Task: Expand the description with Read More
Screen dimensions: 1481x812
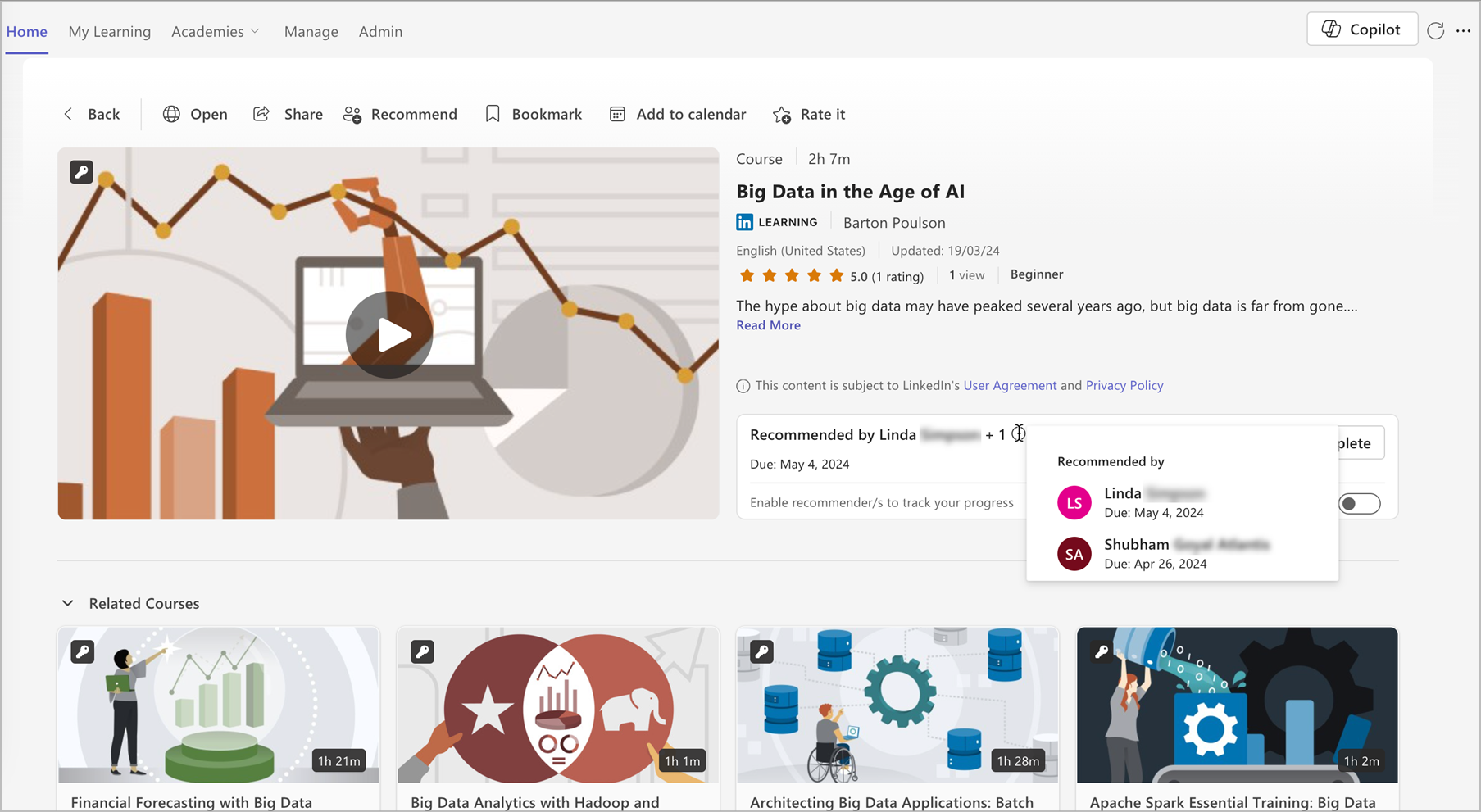Action: pos(767,325)
